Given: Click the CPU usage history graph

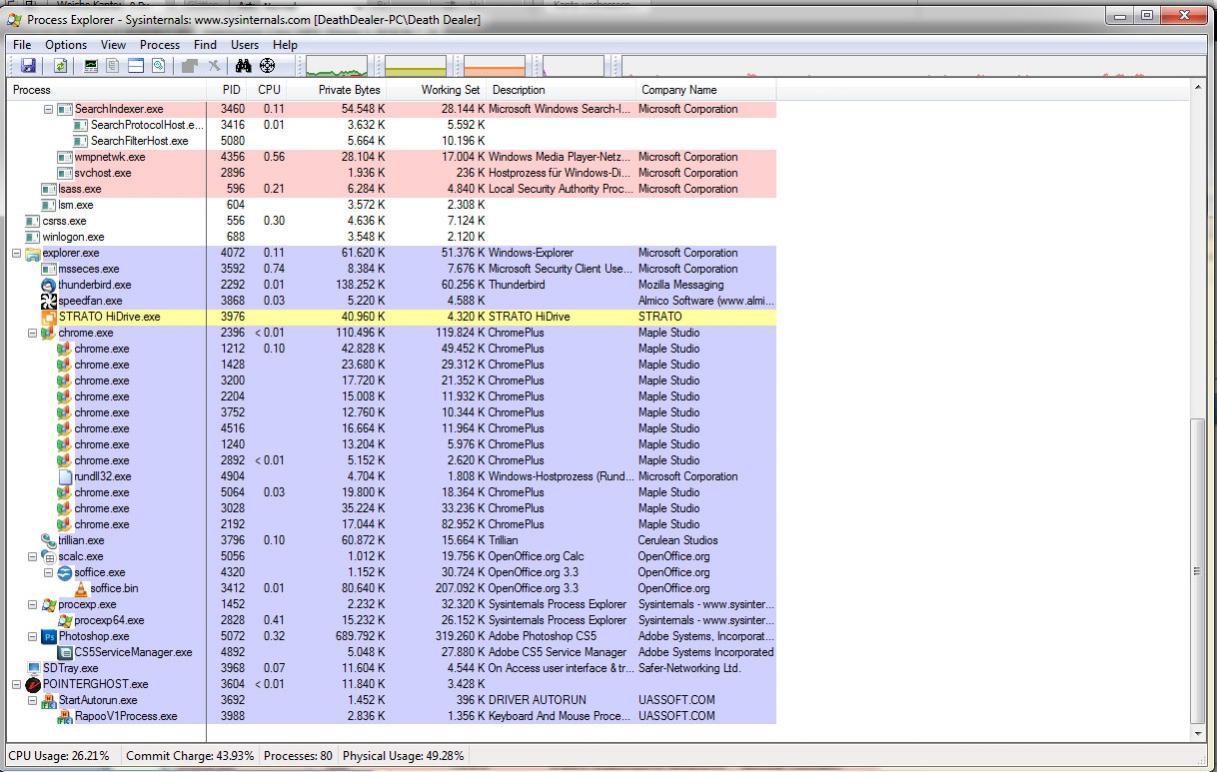Looking at the screenshot, I should (x=337, y=66).
